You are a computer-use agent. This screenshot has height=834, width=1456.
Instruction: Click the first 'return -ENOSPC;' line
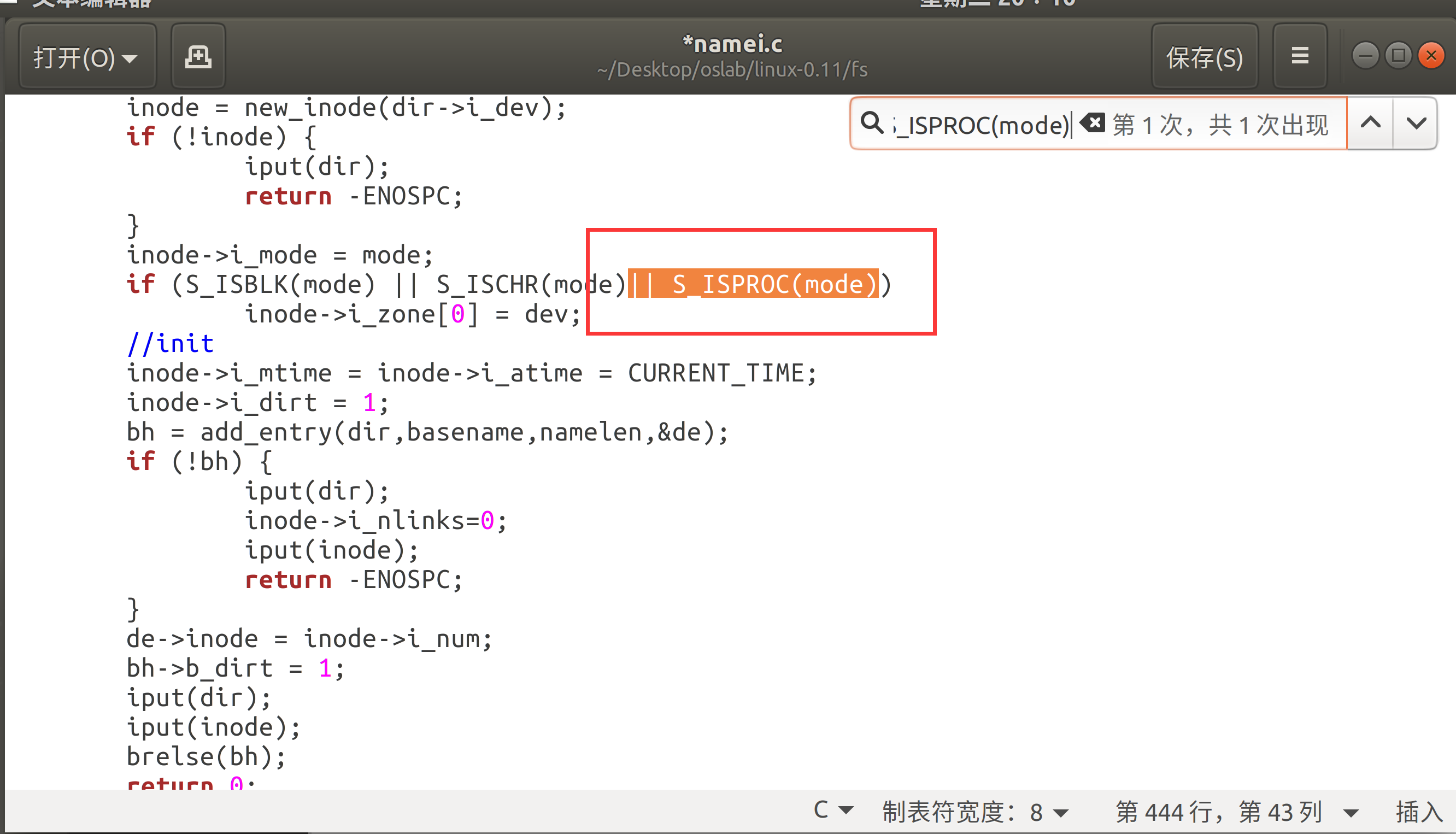pyautogui.click(x=354, y=196)
